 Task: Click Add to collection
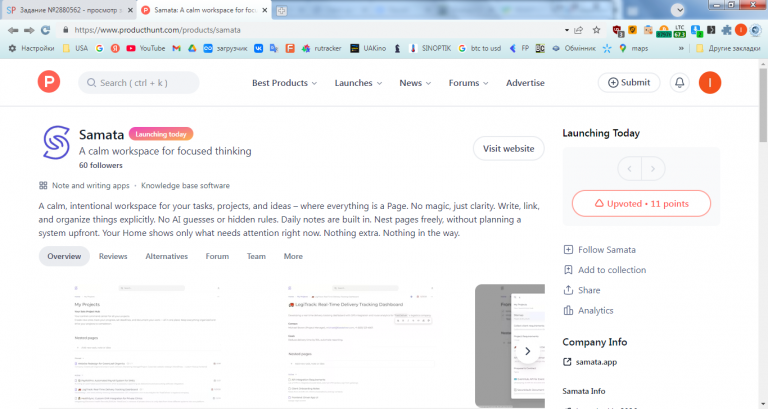[x=605, y=270]
